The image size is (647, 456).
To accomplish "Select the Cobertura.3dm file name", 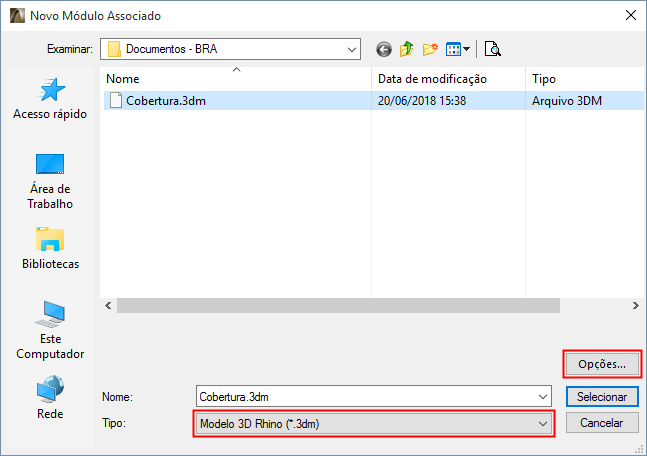I will (x=166, y=101).
